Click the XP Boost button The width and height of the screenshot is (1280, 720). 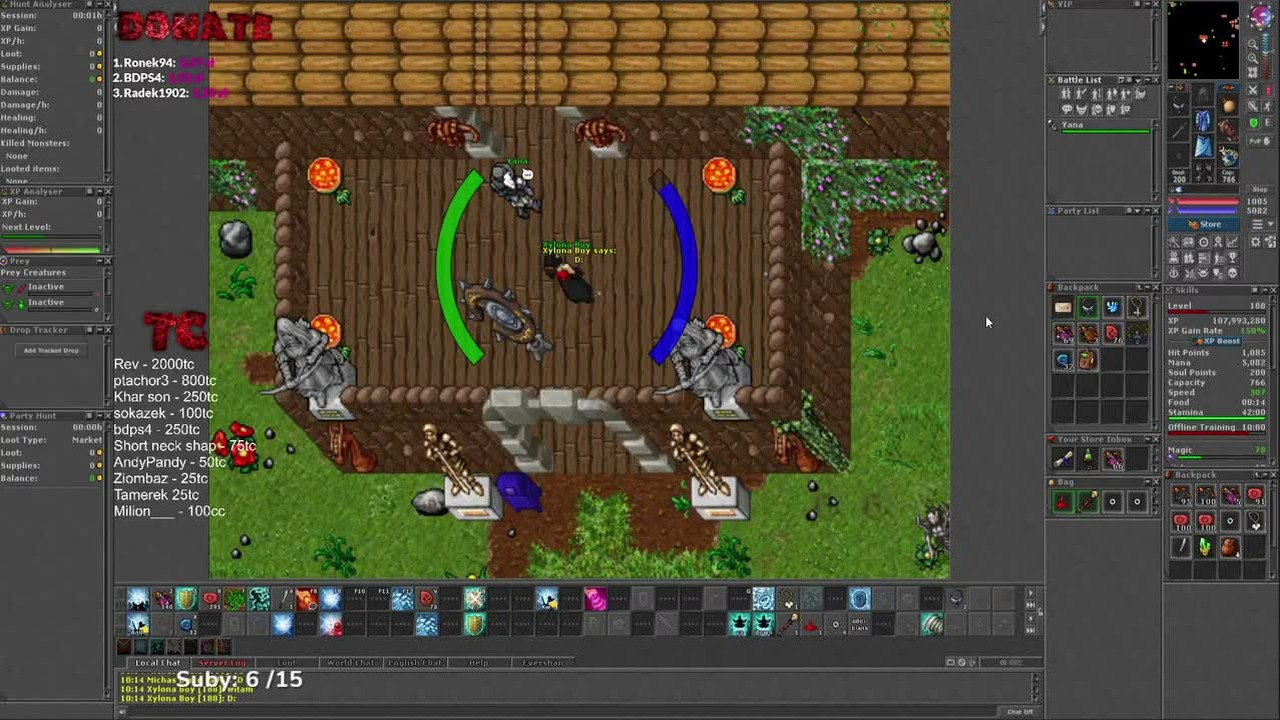pyautogui.click(x=1216, y=341)
